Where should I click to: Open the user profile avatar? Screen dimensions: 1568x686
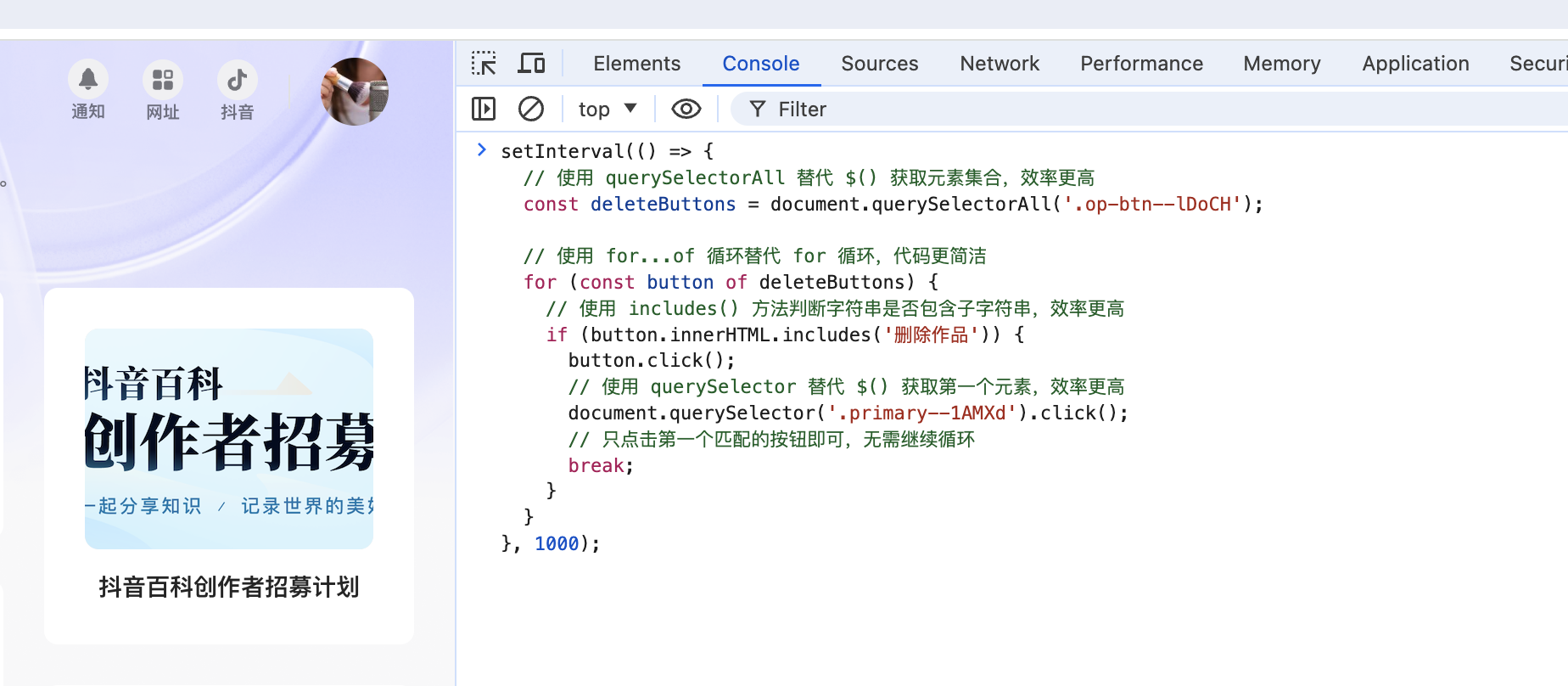coord(355,92)
